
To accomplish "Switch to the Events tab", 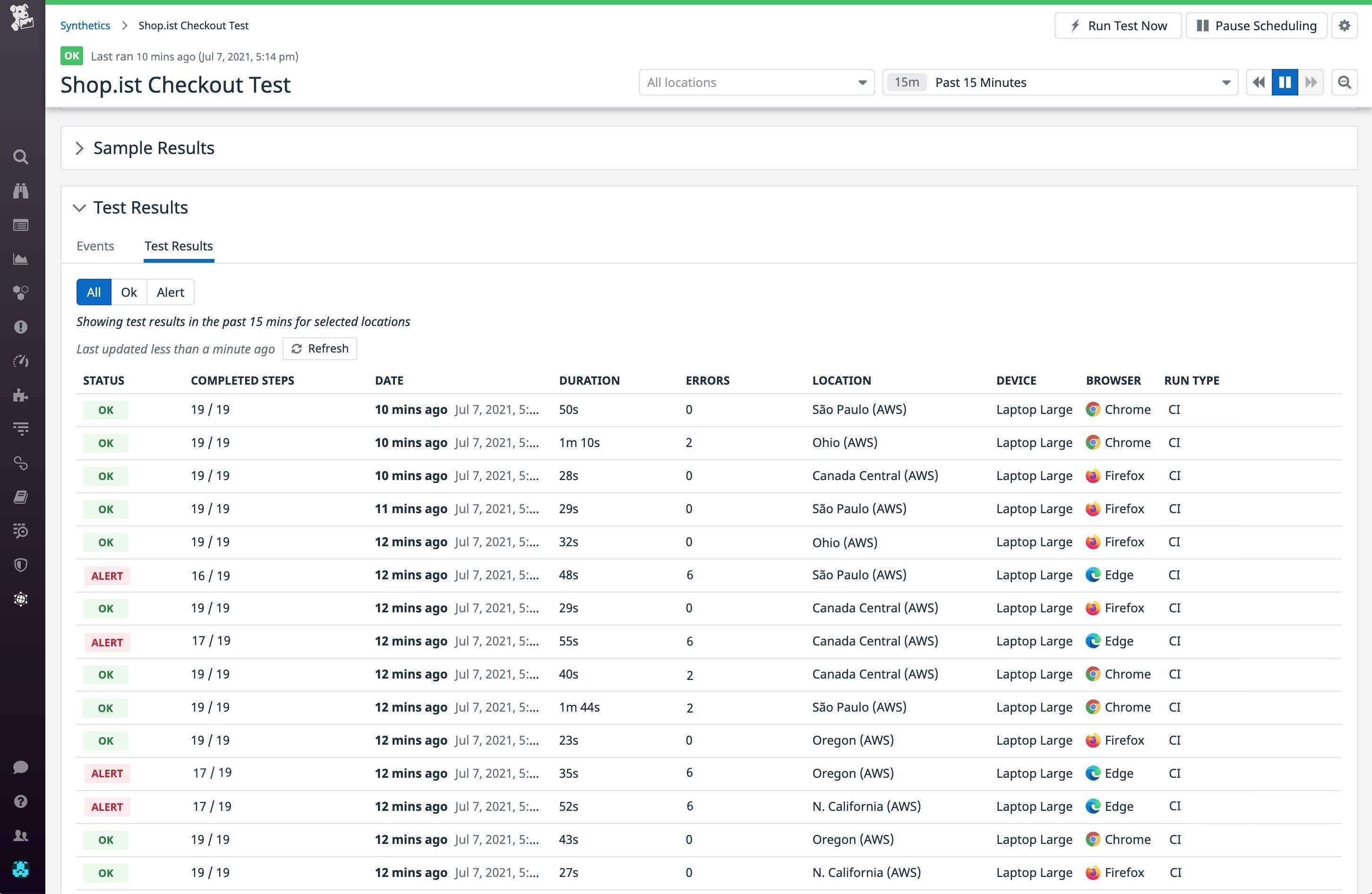I will [x=95, y=246].
